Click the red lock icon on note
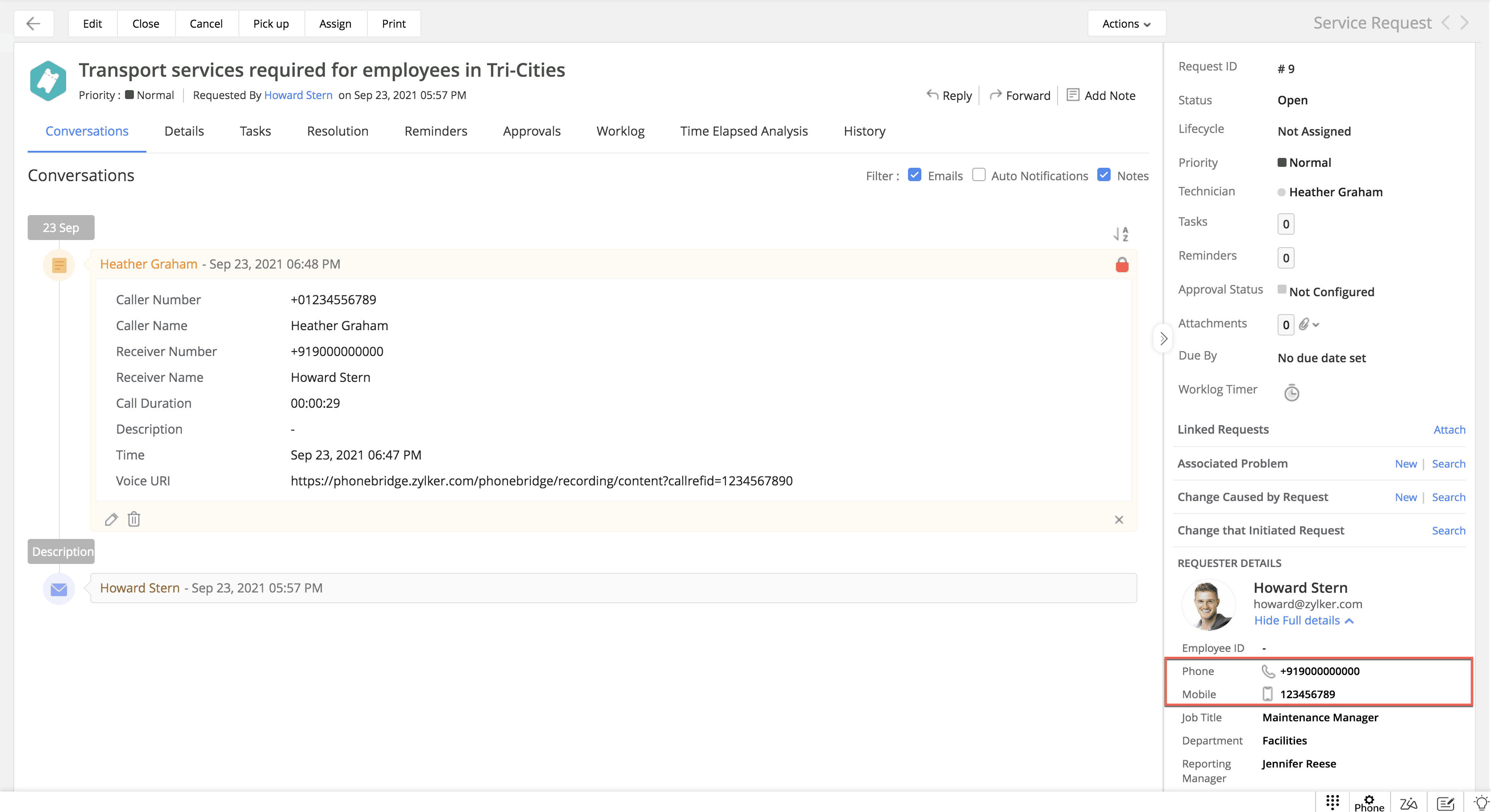Viewport: 1491px width, 812px height. (1122, 265)
